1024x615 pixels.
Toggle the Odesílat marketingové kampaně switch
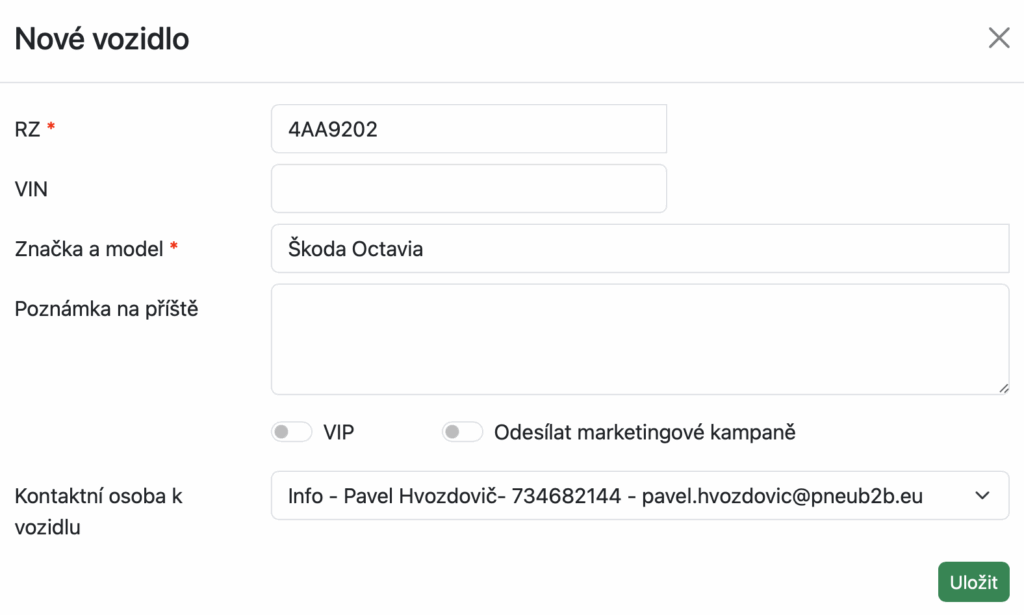(x=464, y=433)
